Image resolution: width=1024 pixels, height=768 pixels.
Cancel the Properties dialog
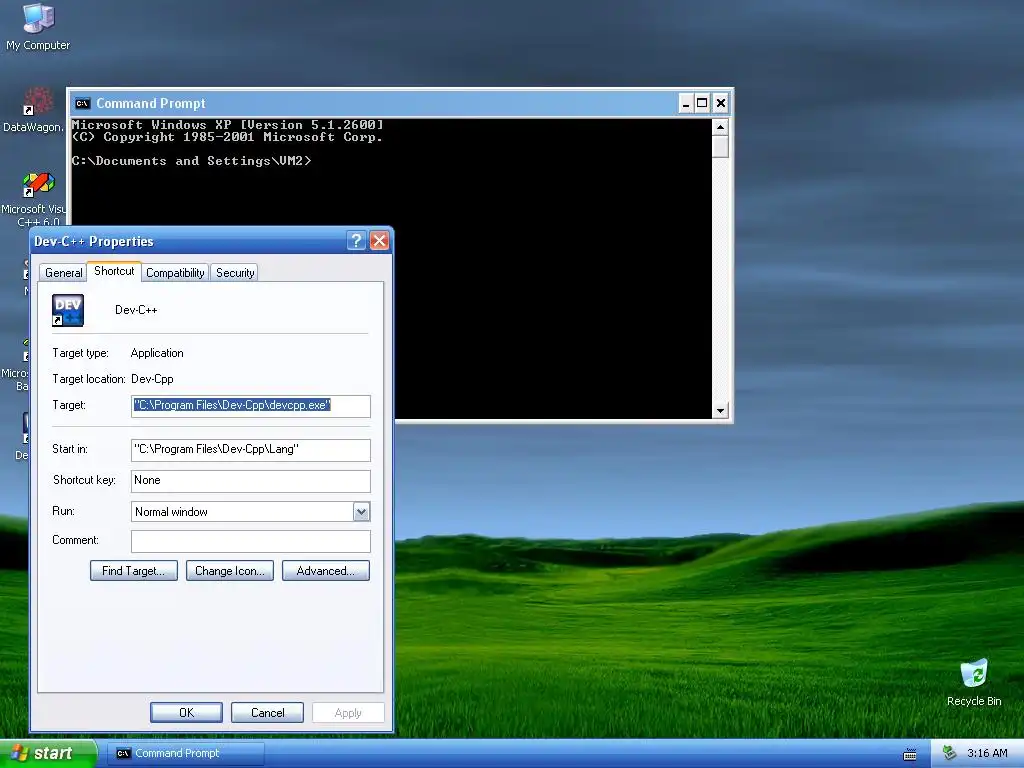[268, 712]
